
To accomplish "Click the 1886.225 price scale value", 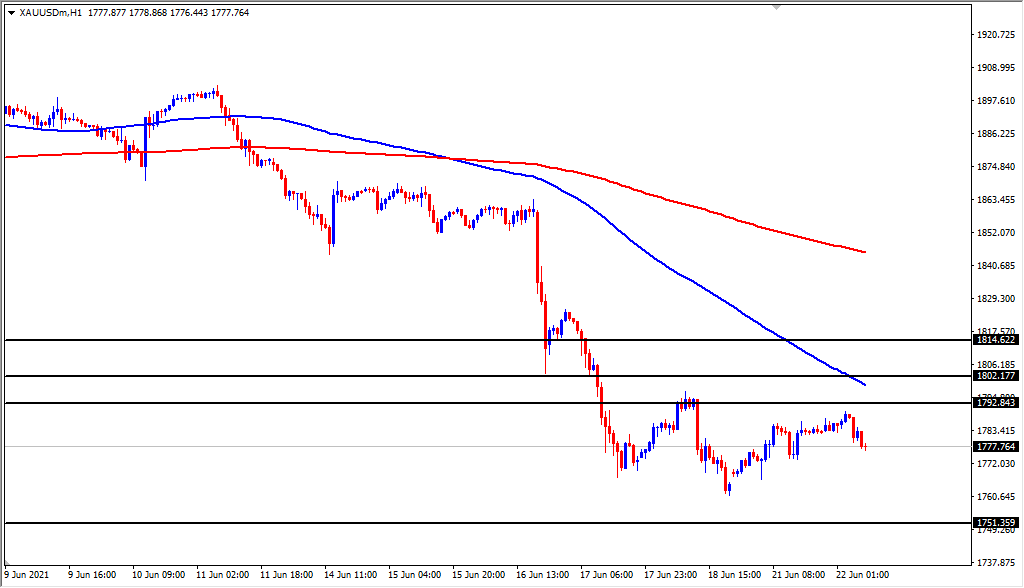I will click(x=996, y=134).
